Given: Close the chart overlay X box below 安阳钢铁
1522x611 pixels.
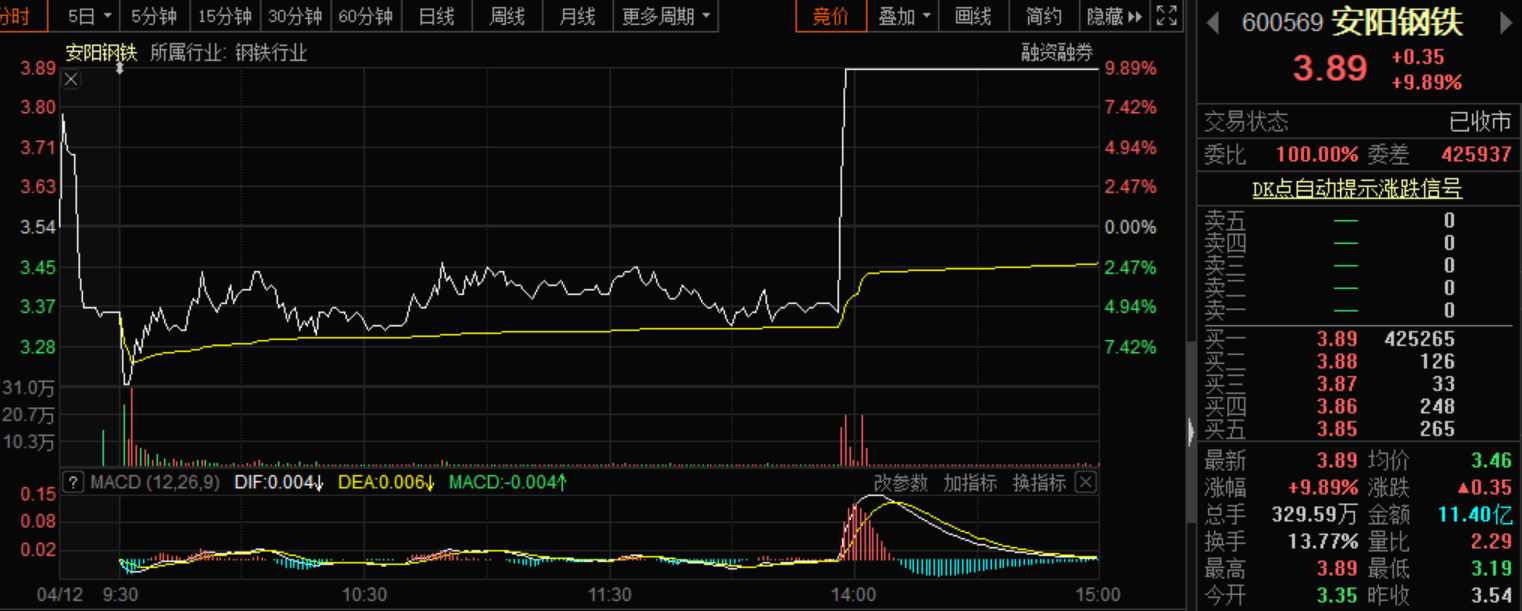Looking at the screenshot, I should [71, 80].
